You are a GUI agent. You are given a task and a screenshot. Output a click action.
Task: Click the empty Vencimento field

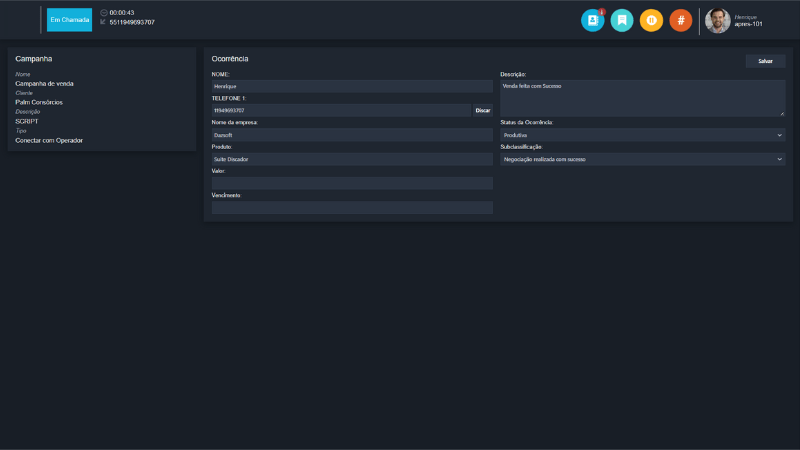point(352,207)
